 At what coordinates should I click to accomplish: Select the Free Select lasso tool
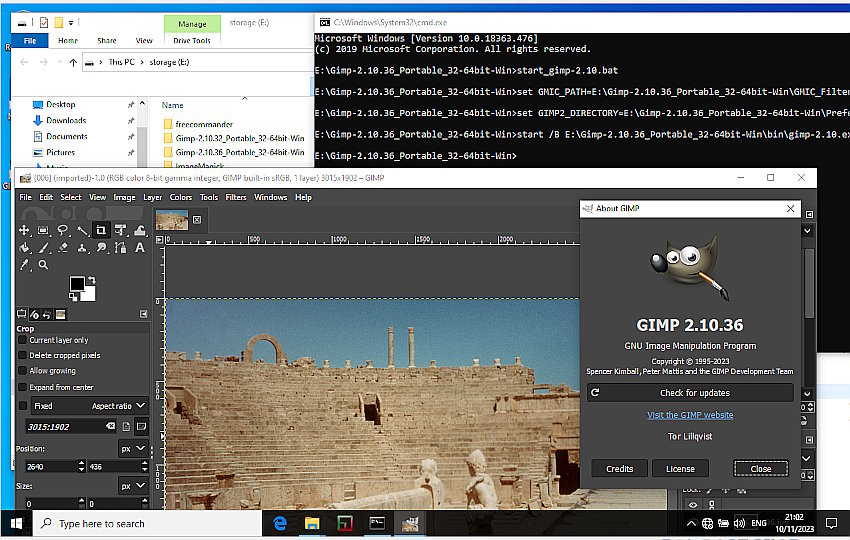tap(62, 230)
